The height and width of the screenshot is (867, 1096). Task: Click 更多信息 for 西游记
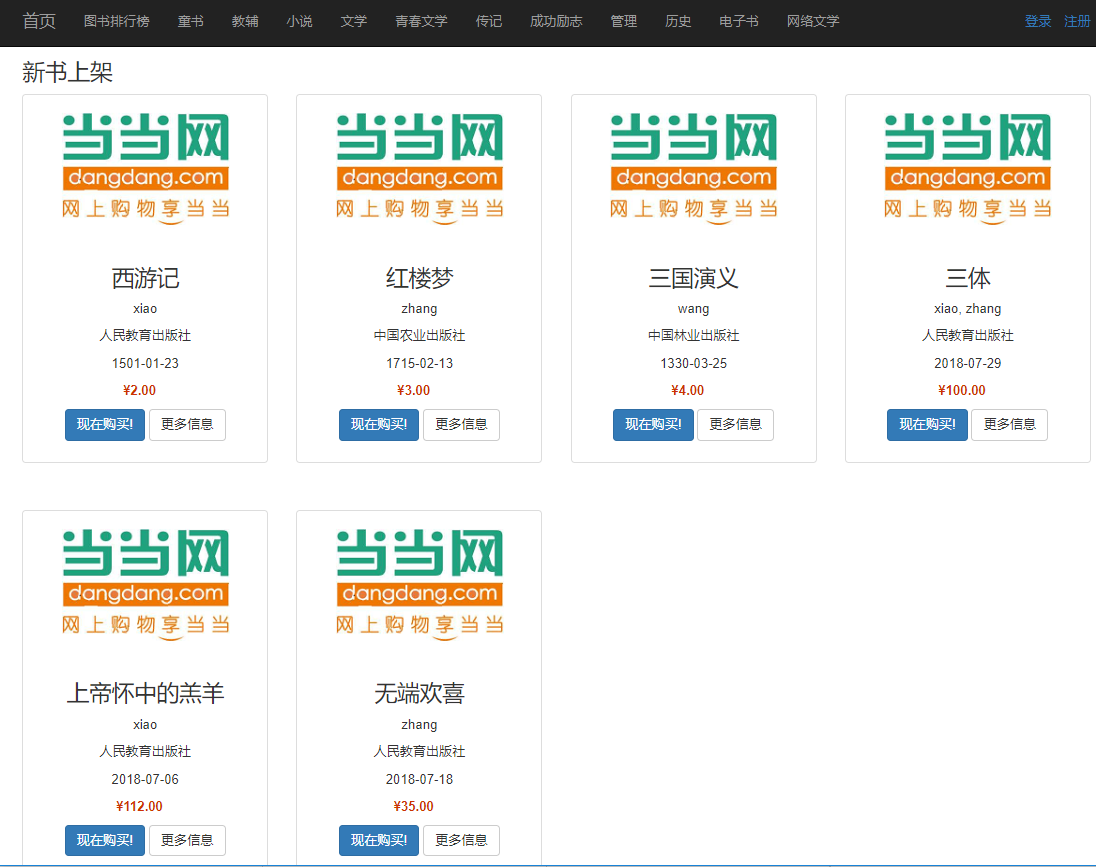coord(187,424)
